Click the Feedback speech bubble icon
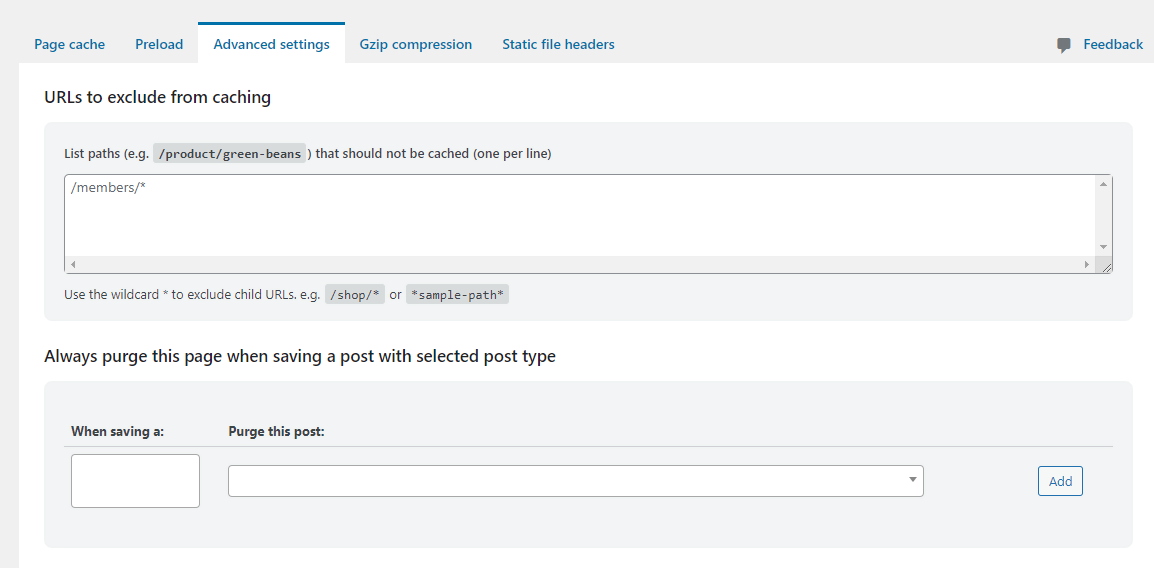1154x568 pixels. 1064,45
